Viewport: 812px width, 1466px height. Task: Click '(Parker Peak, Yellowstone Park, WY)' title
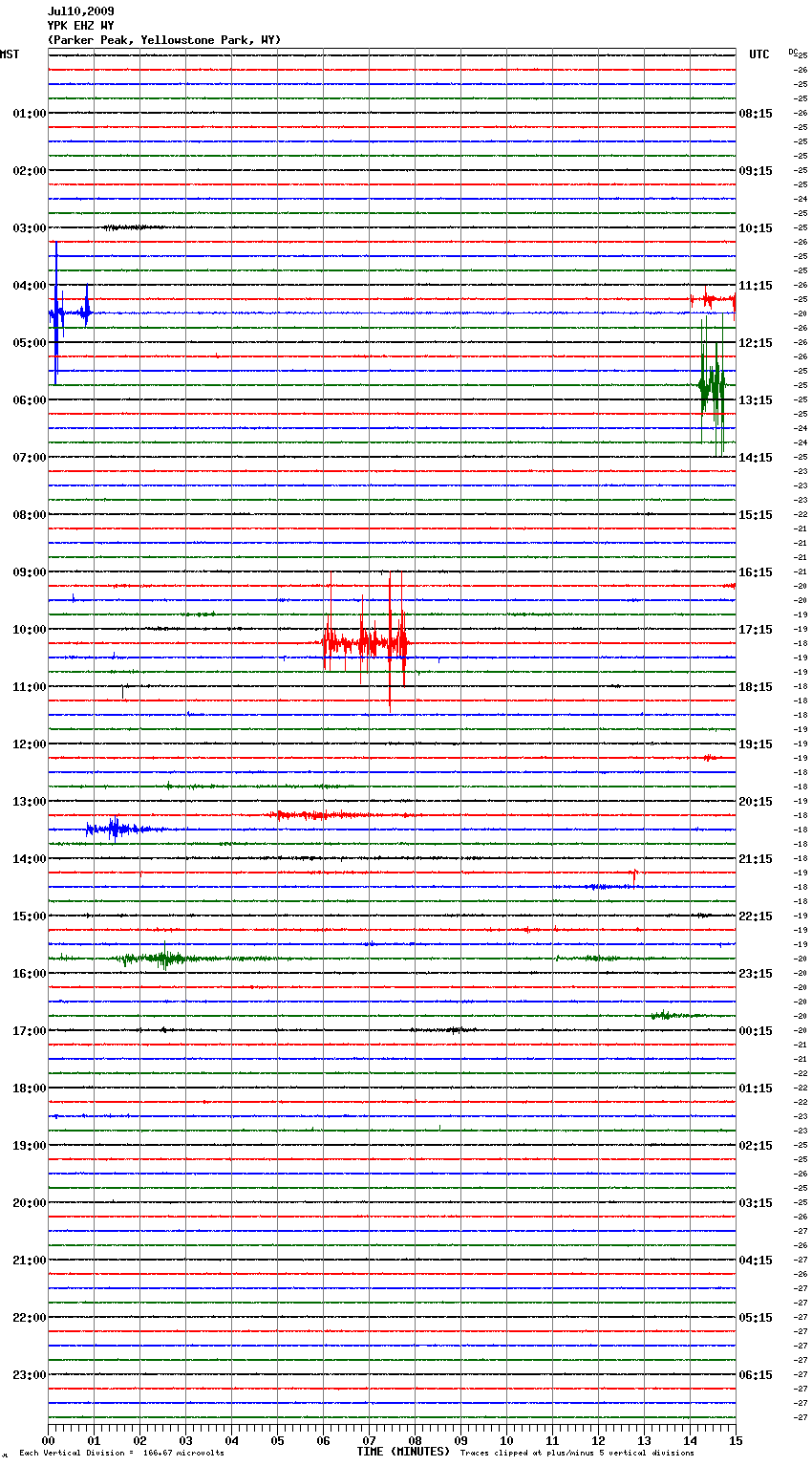[164, 40]
